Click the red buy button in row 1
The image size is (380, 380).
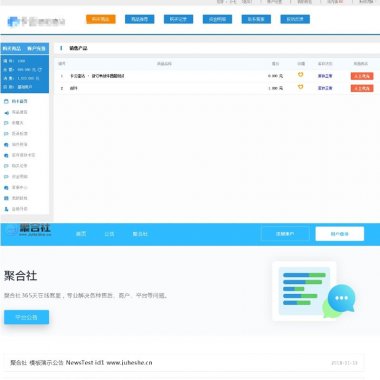(x=362, y=76)
